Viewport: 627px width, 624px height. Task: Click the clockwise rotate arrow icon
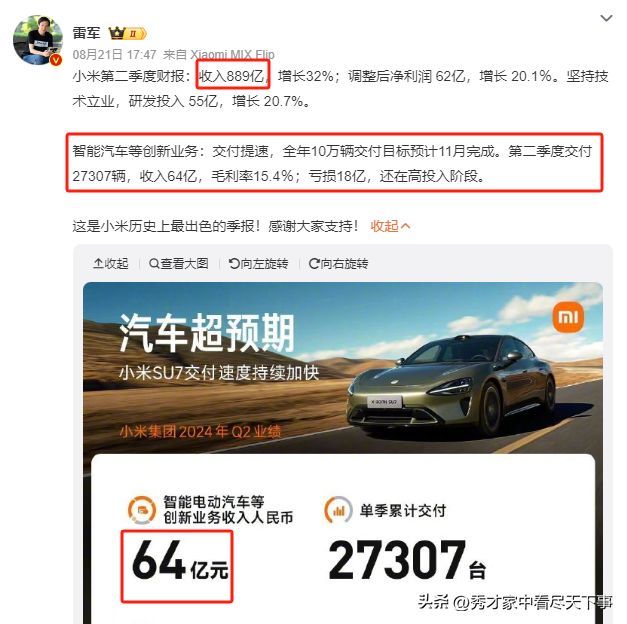(314, 264)
